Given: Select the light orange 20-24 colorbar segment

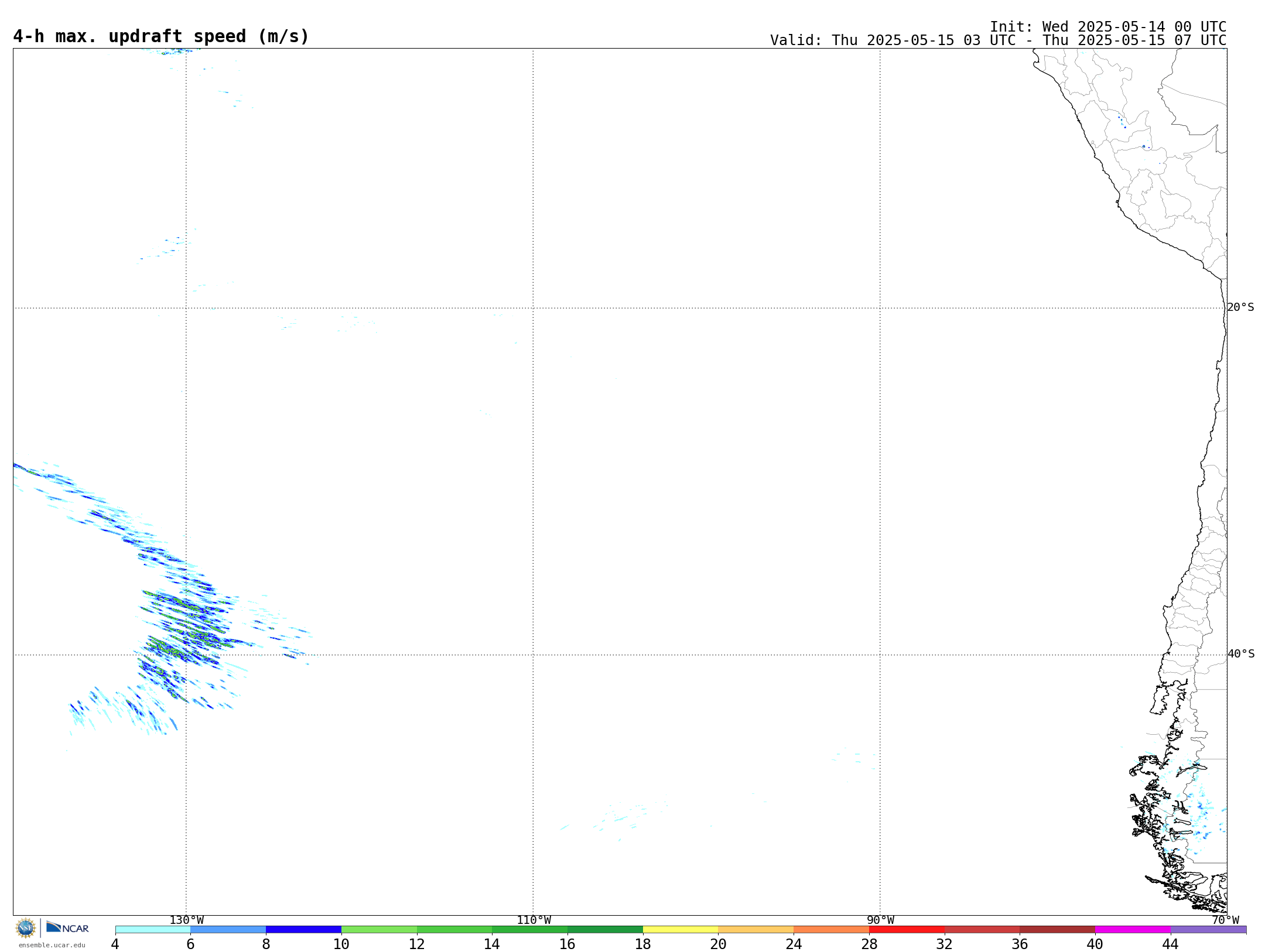Looking at the screenshot, I should pyautogui.click(x=756, y=930).
